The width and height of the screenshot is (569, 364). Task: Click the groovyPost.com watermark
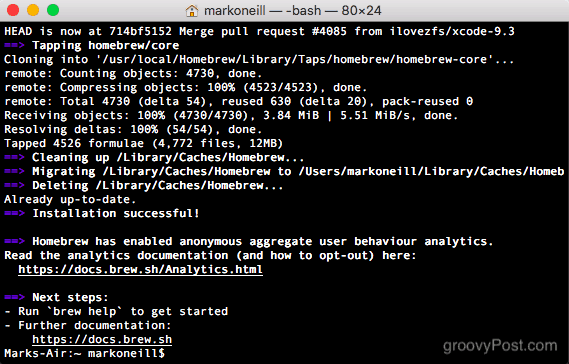point(500,346)
